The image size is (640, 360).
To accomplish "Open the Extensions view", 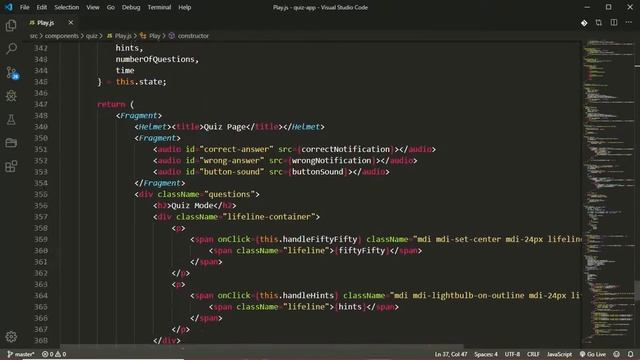I will [x=11, y=166].
